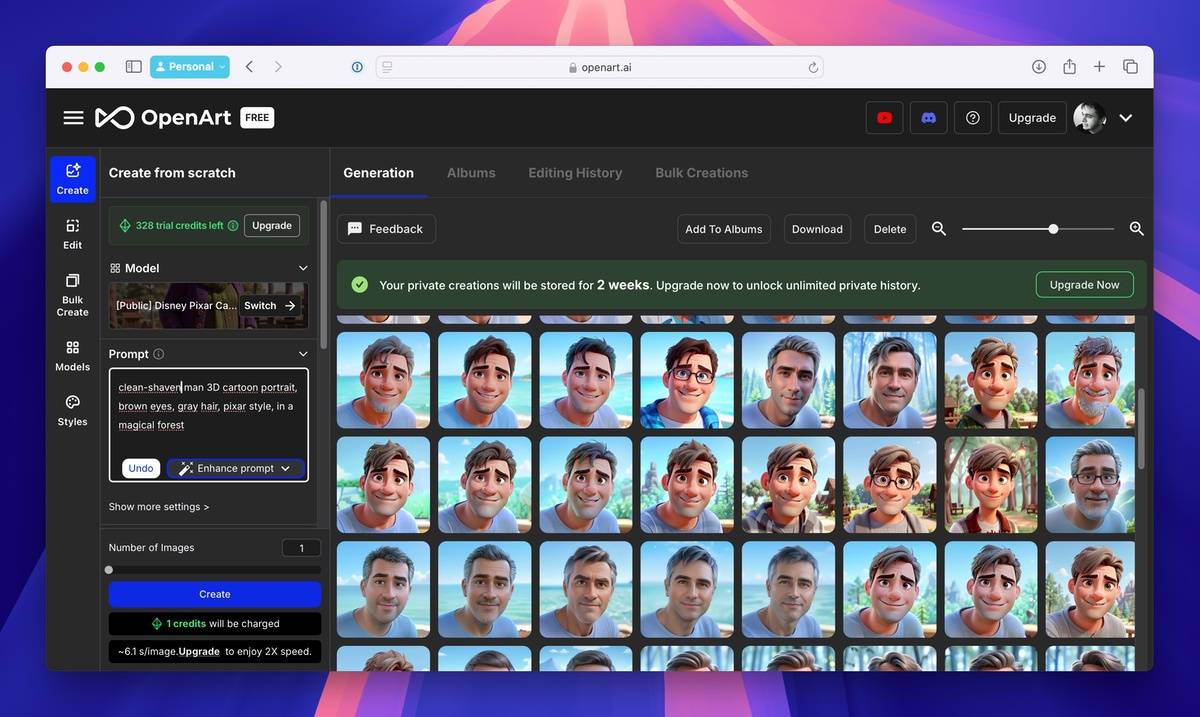Switch to the Generation tab

pyautogui.click(x=378, y=173)
